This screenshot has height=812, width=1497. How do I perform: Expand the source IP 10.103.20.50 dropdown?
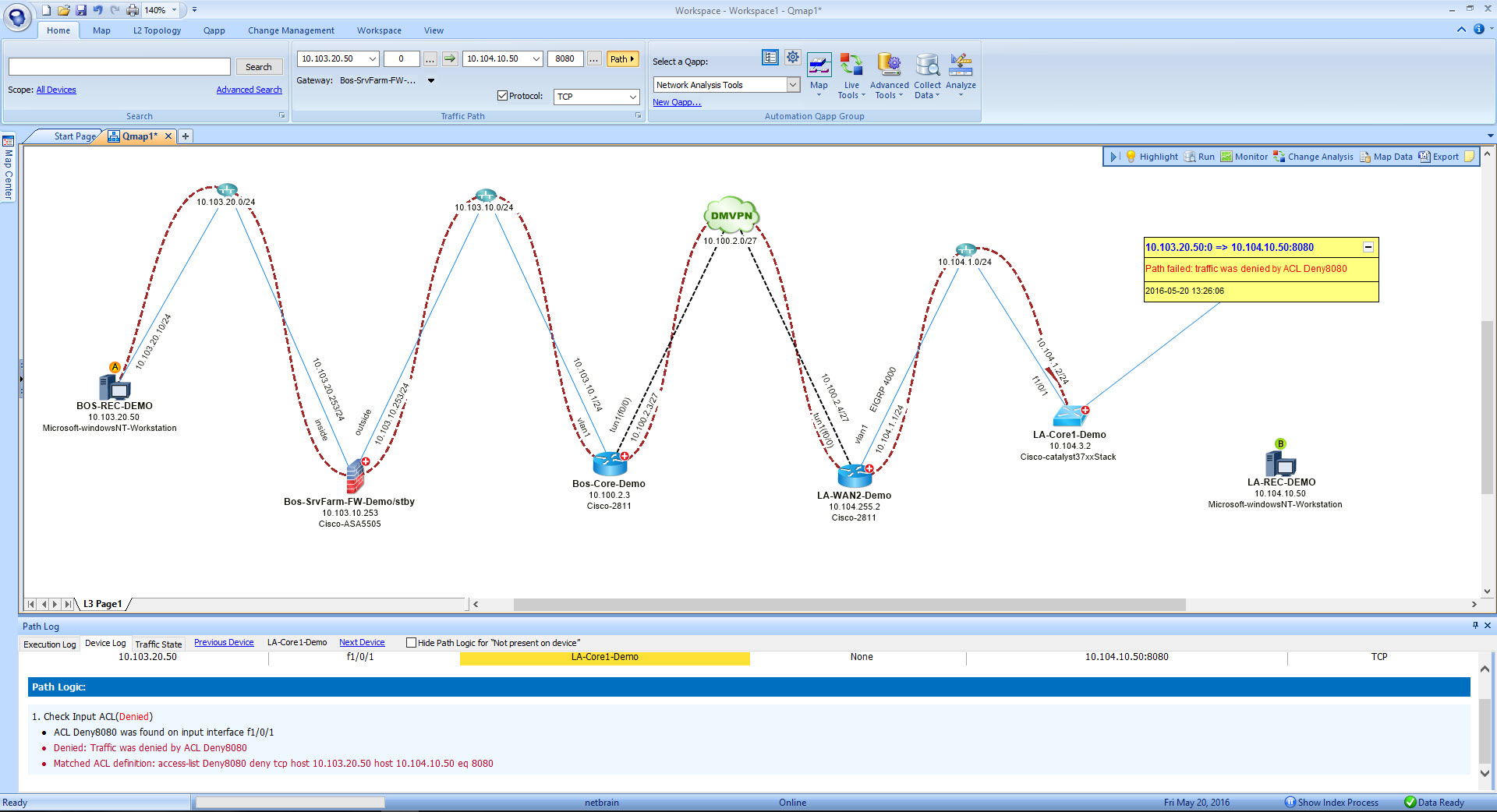(x=372, y=58)
